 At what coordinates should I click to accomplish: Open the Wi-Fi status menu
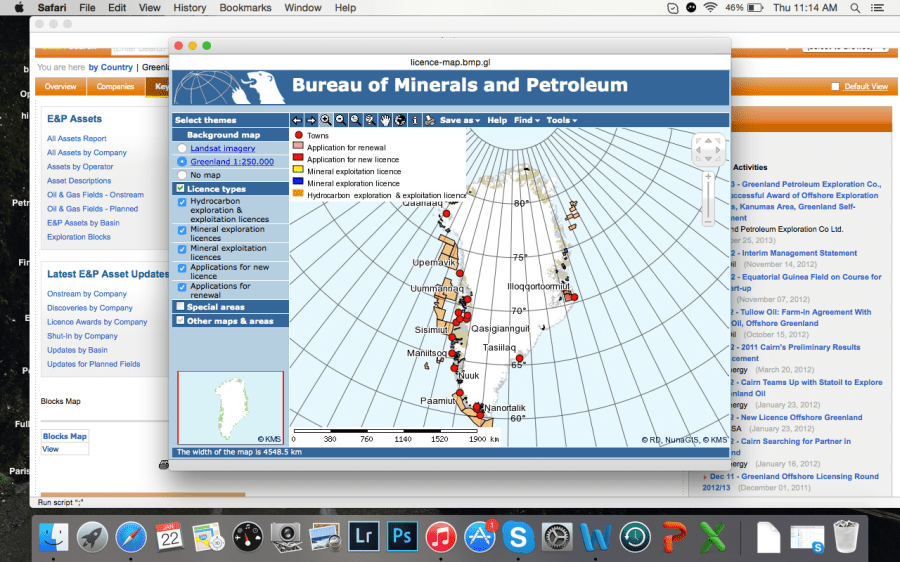point(711,8)
